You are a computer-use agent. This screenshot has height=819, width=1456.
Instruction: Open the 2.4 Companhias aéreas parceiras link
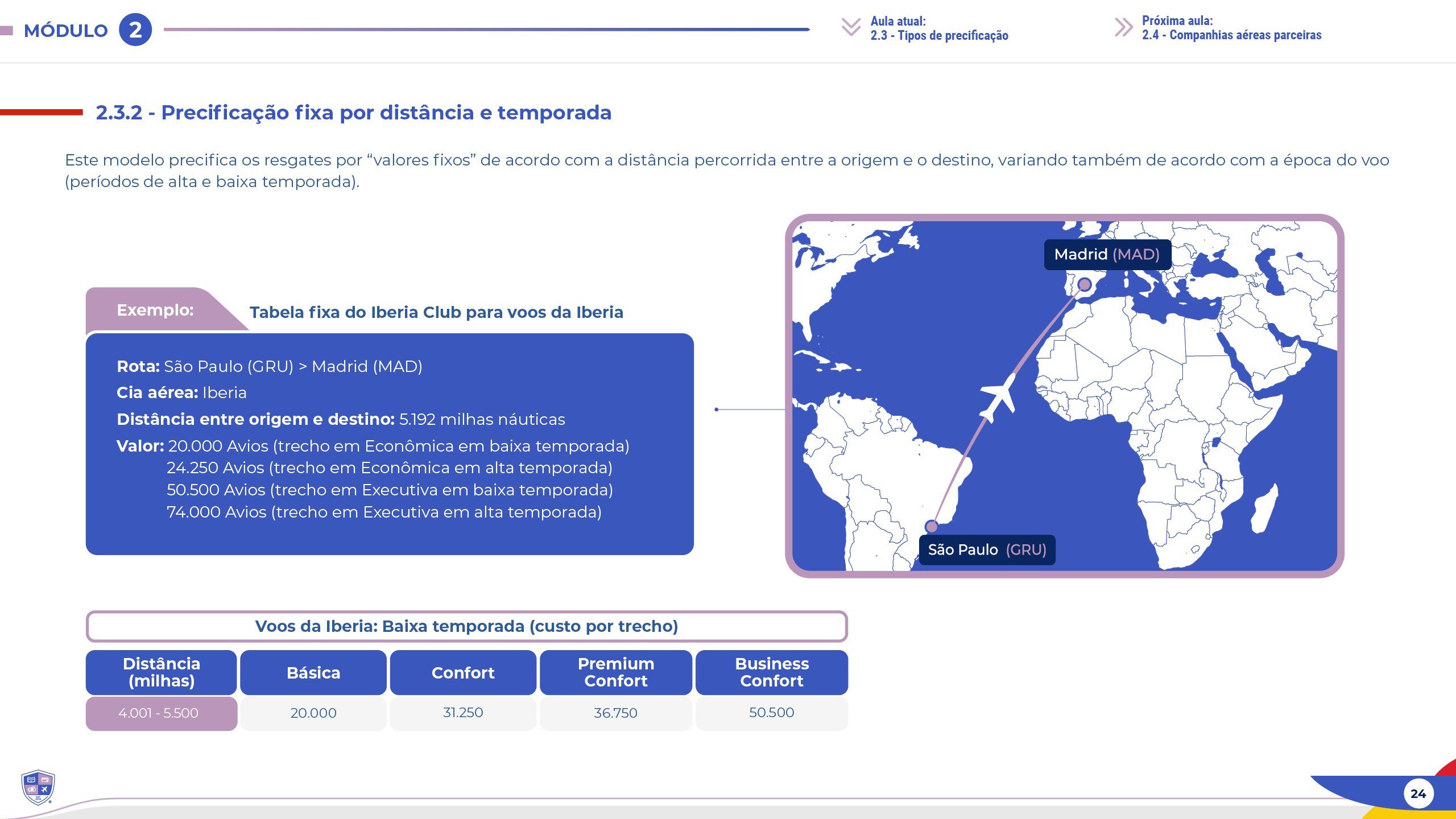pos(1231,35)
